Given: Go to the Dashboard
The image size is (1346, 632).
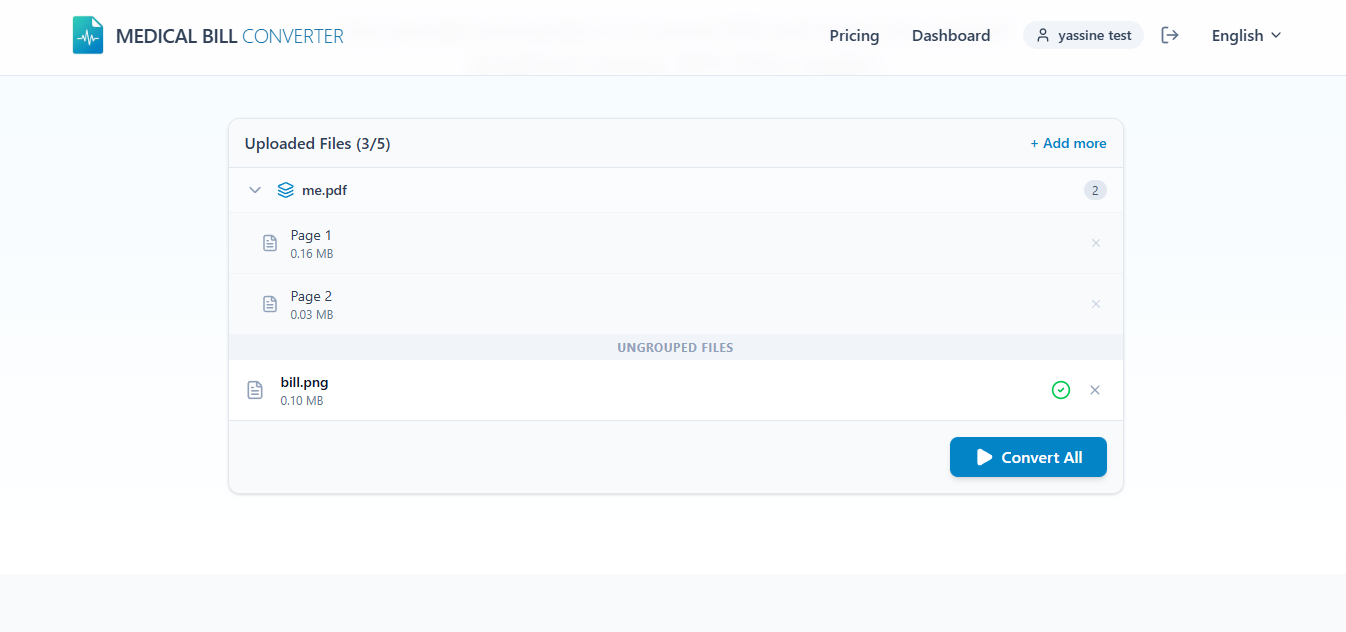Looking at the screenshot, I should pyautogui.click(x=951, y=35).
